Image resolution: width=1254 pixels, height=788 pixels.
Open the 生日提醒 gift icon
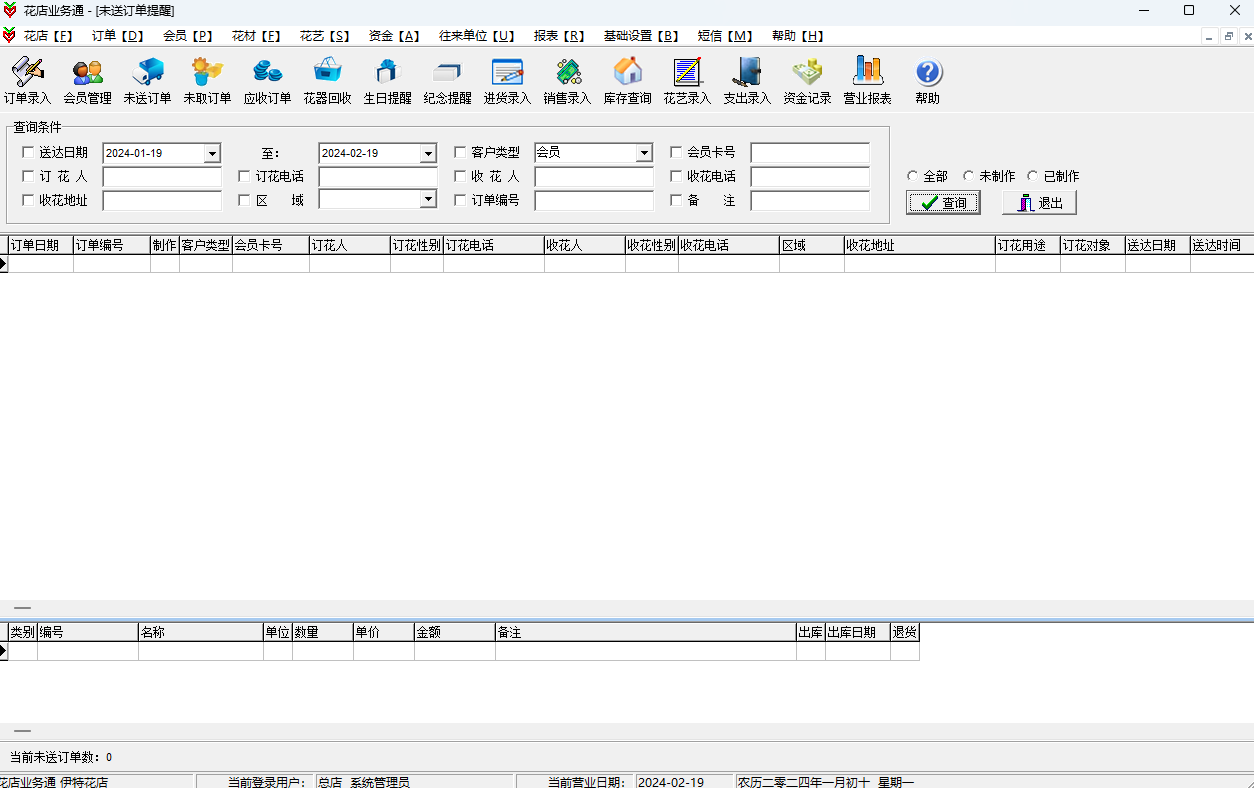[387, 72]
